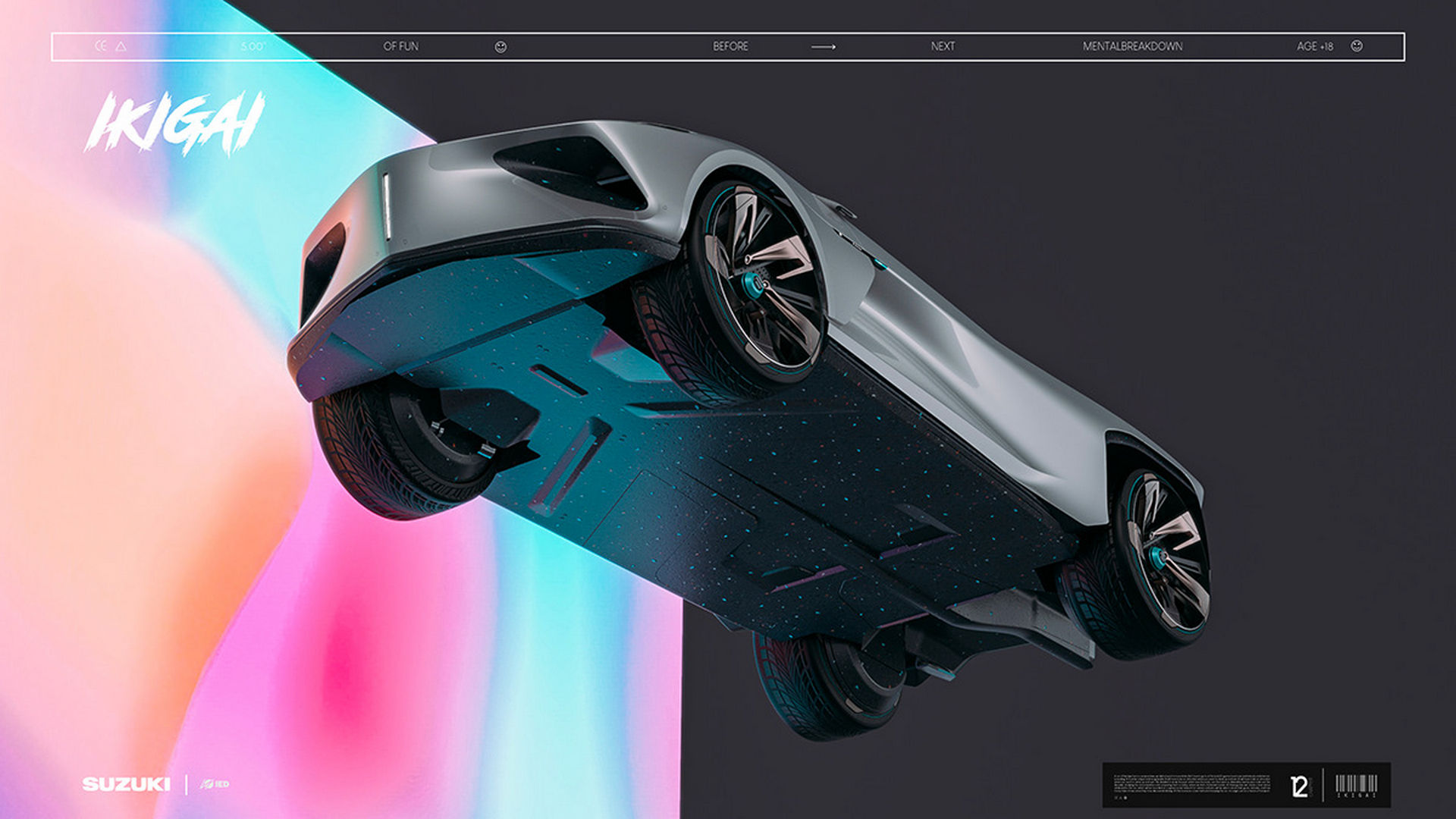Click the smiley face beside OF FUN
Viewport: 1456px width, 819px height.
pos(500,46)
